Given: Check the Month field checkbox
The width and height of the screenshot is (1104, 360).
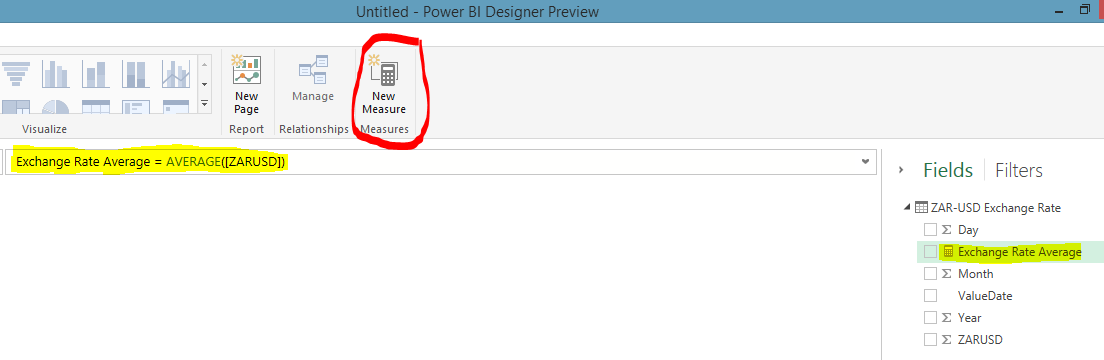Looking at the screenshot, I should 930,273.
